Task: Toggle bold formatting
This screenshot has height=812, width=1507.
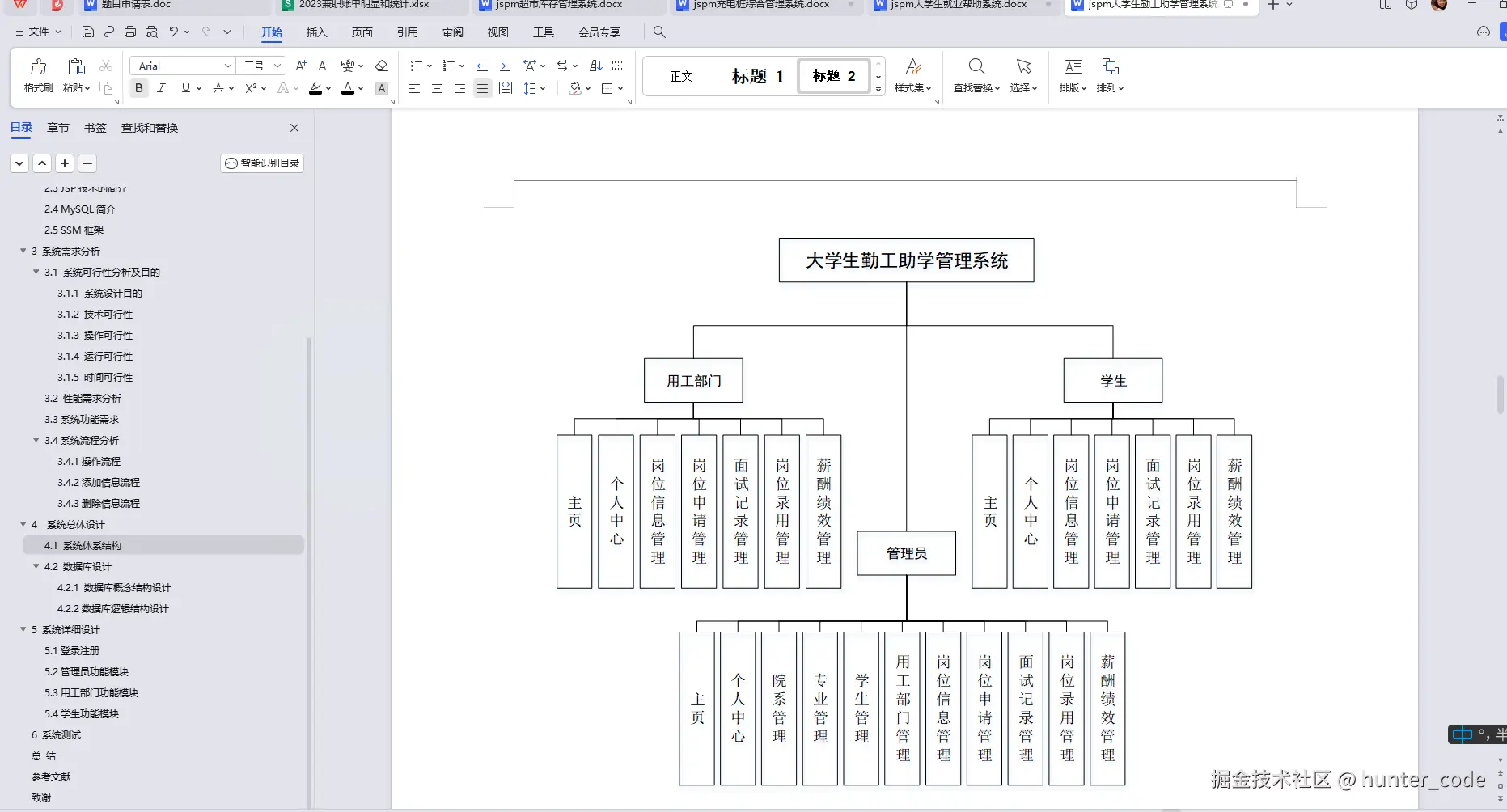Action: [x=139, y=88]
